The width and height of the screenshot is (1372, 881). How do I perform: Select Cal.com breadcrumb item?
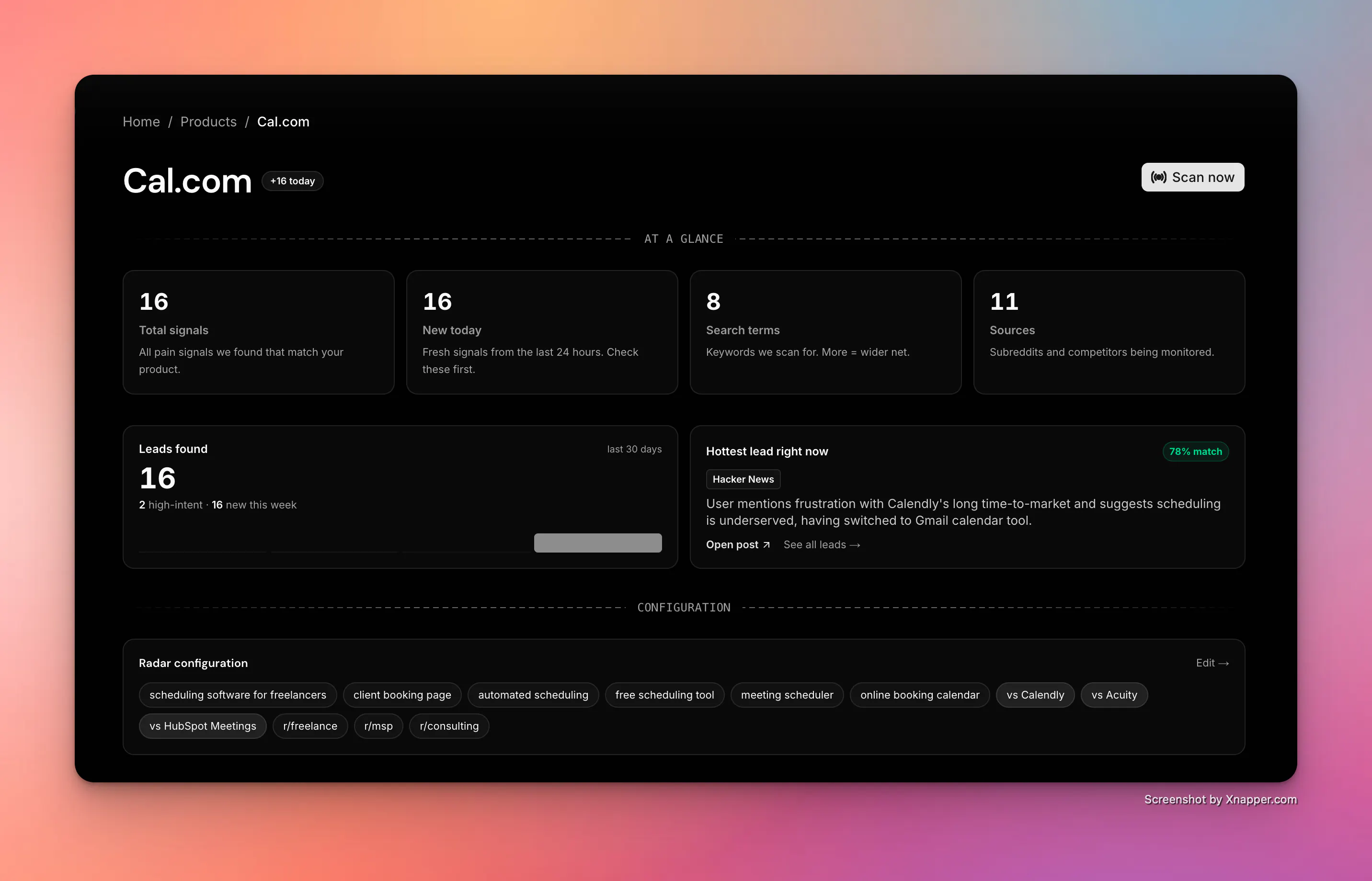[283, 122]
